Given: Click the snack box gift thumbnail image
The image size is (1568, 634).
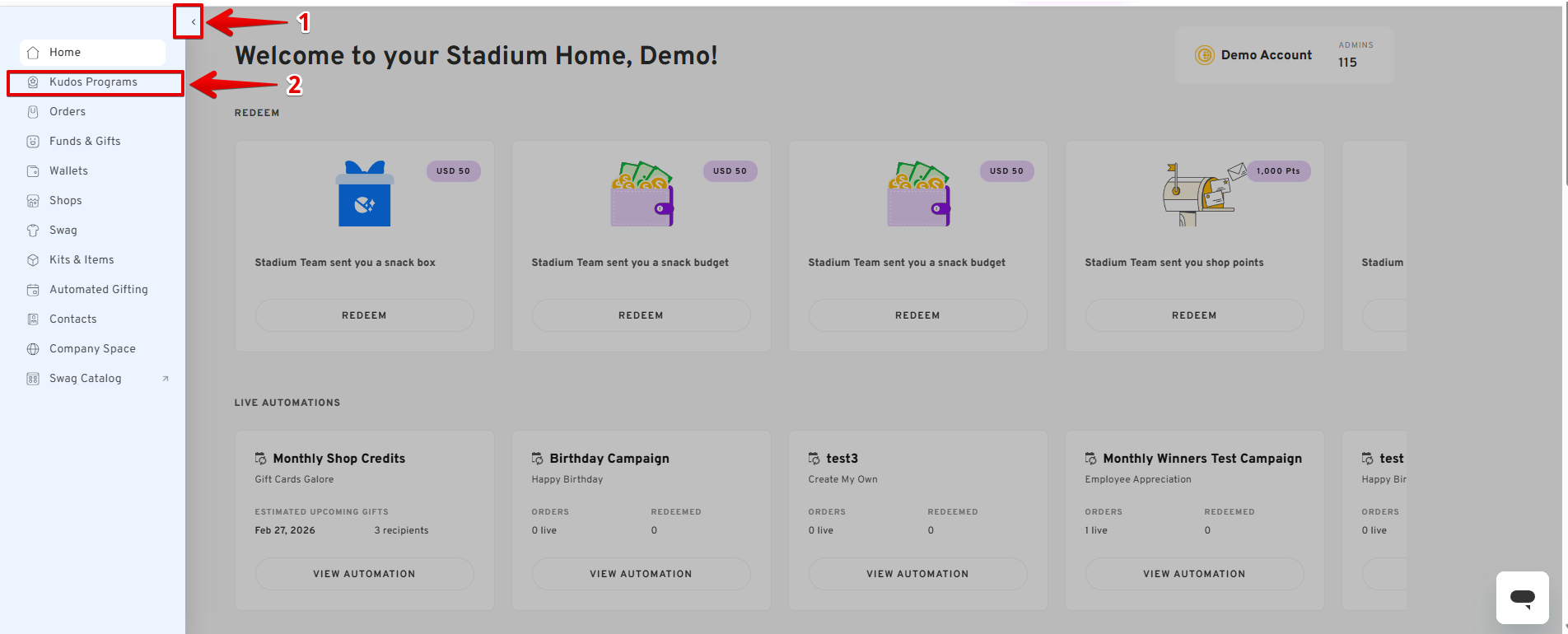Looking at the screenshot, I should point(365,194).
